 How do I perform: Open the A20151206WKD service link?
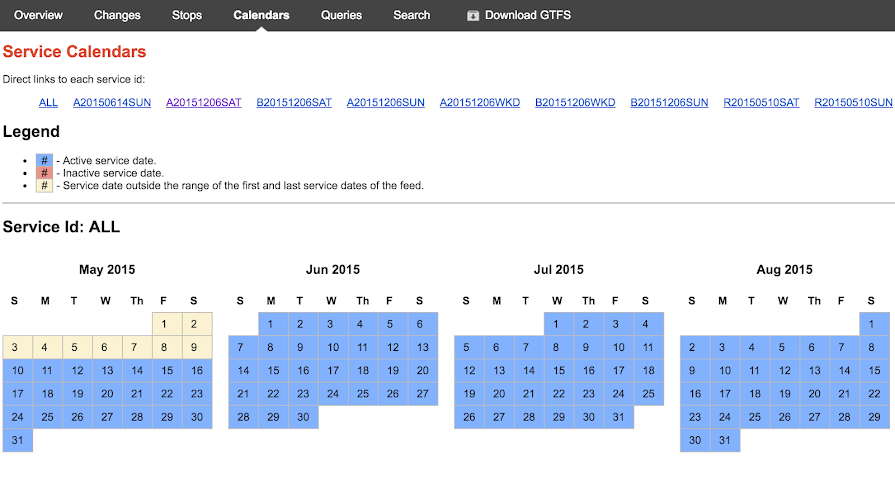pyautogui.click(x=480, y=103)
